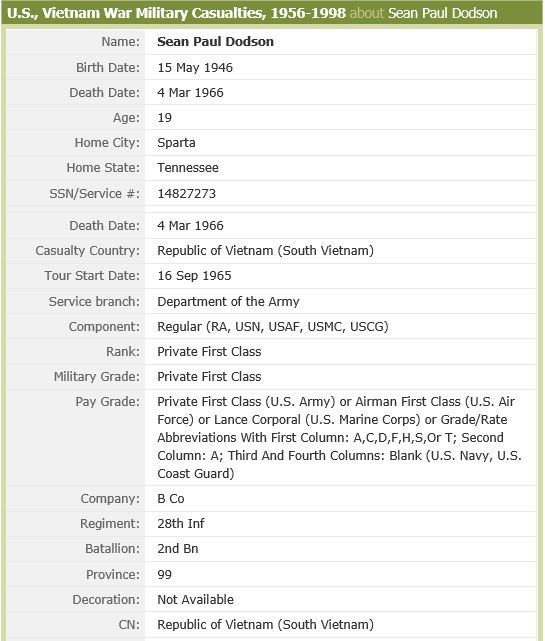
Task: Click the Company value B Co
Action: [170, 499]
